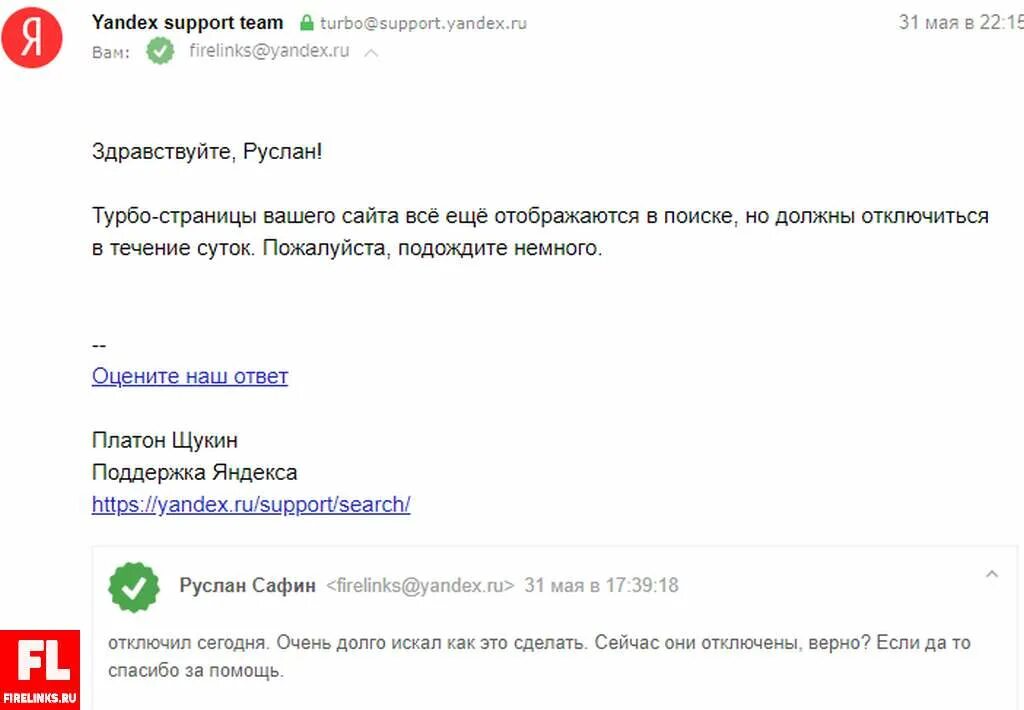Click the quoted text starting with отключил сегодня
This screenshot has height=710, width=1024.
(539, 656)
